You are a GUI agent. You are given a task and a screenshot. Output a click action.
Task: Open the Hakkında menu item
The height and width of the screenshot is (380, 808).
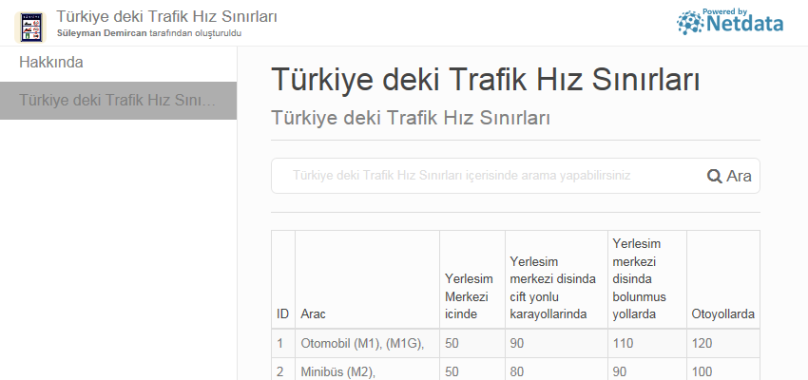coord(51,62)
